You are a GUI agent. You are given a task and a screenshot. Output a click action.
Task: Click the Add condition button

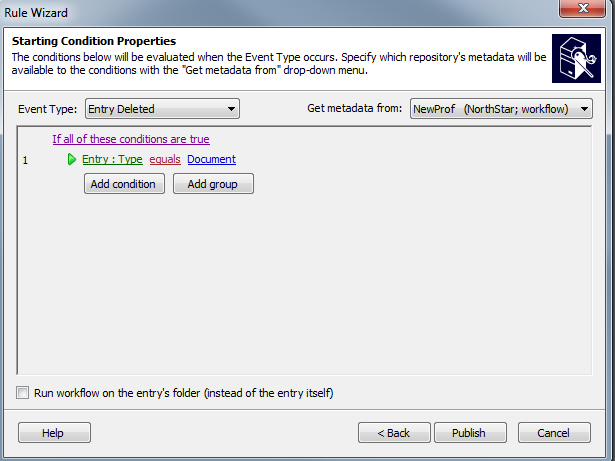[x=124, y=184]
